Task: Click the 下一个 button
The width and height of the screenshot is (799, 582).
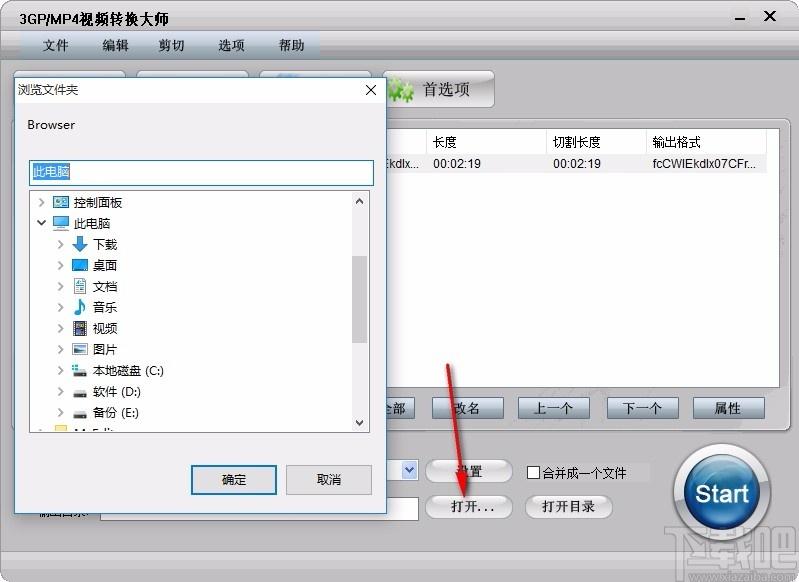Action: 643,408
